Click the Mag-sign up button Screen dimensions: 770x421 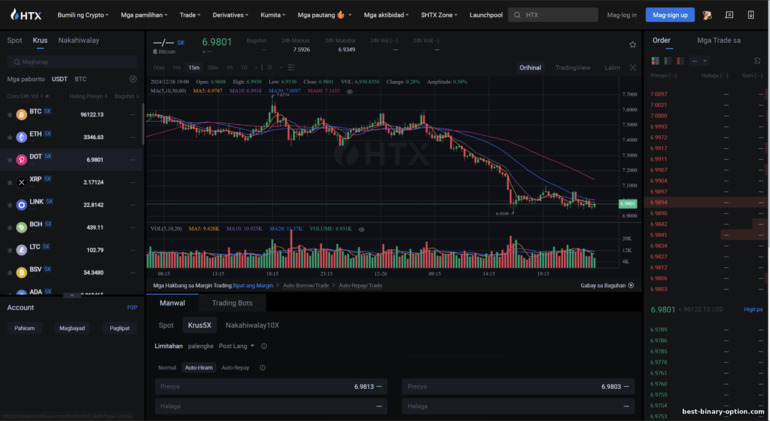point(670,15)
